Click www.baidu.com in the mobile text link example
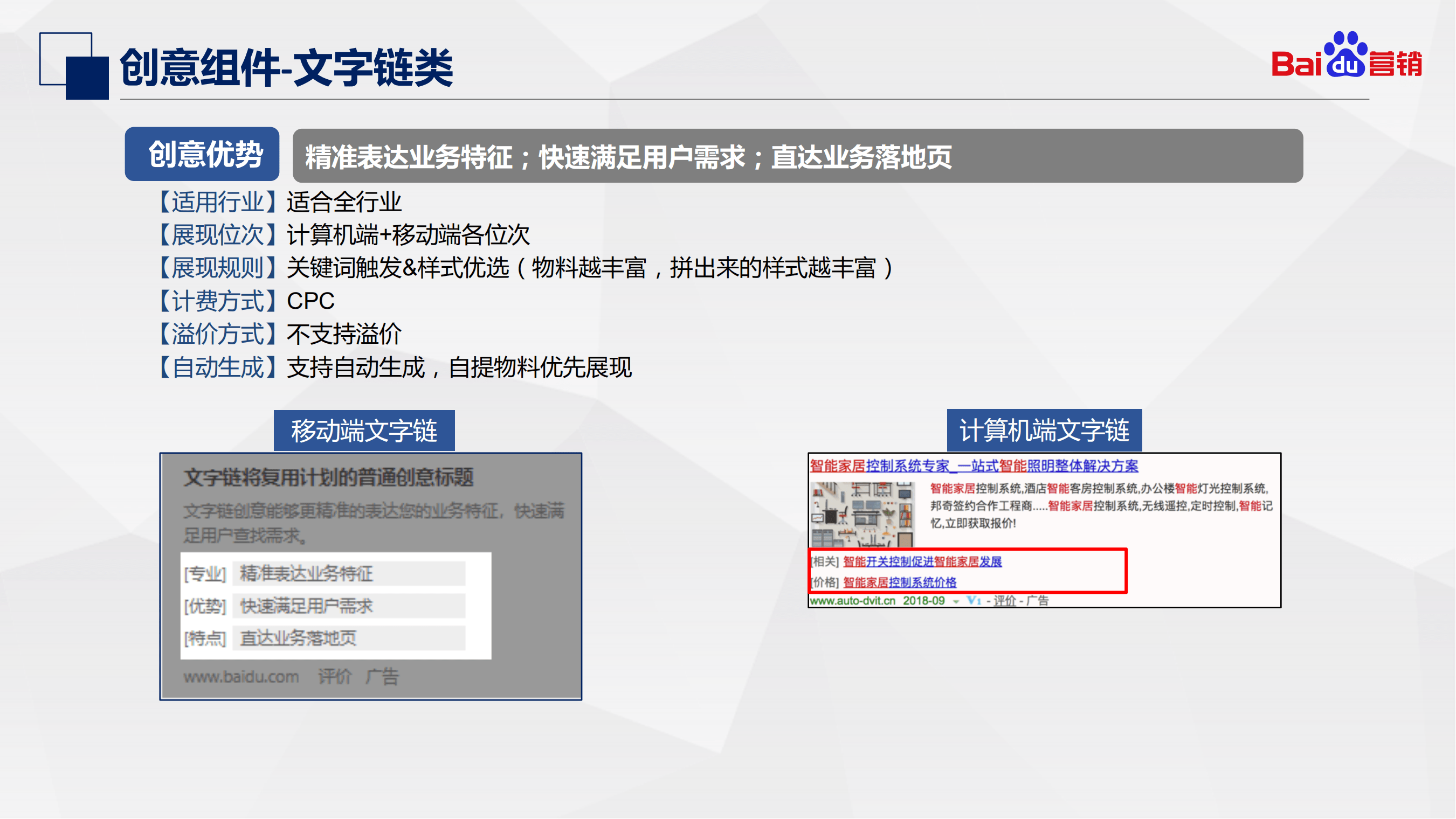Image resolution: width=1456 pixels, height=819 pixels. (x=240, y=676)
